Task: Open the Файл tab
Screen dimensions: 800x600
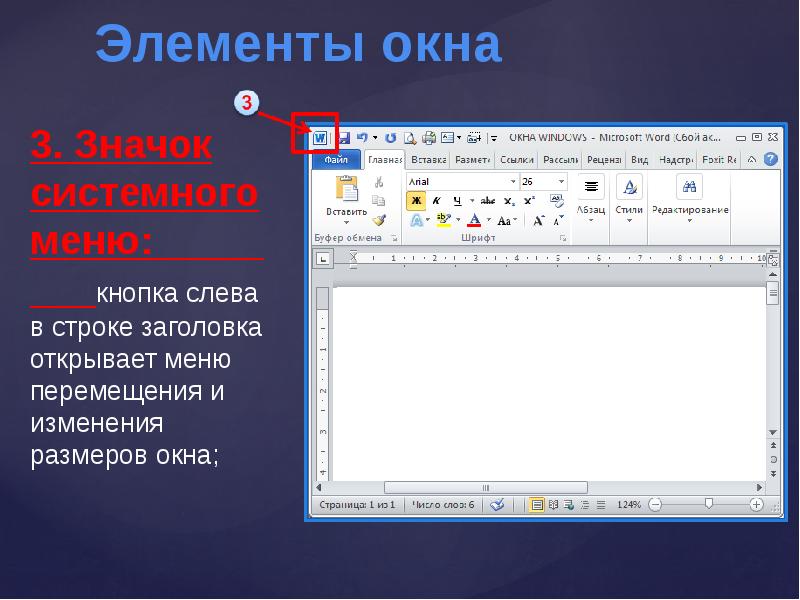Action: tap(336, 160)
